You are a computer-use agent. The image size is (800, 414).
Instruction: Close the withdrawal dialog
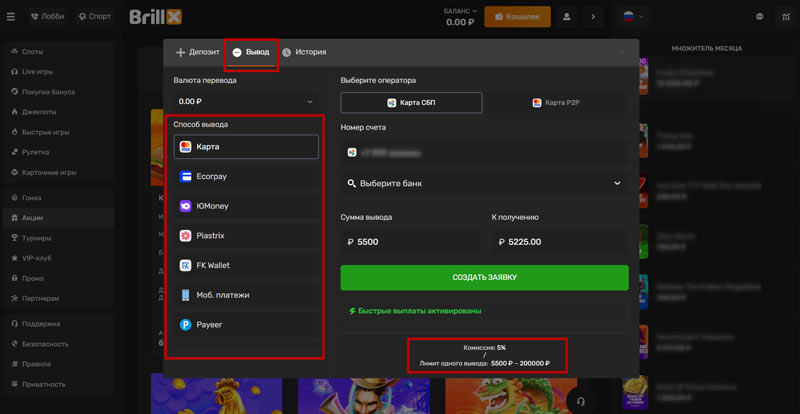621,52
